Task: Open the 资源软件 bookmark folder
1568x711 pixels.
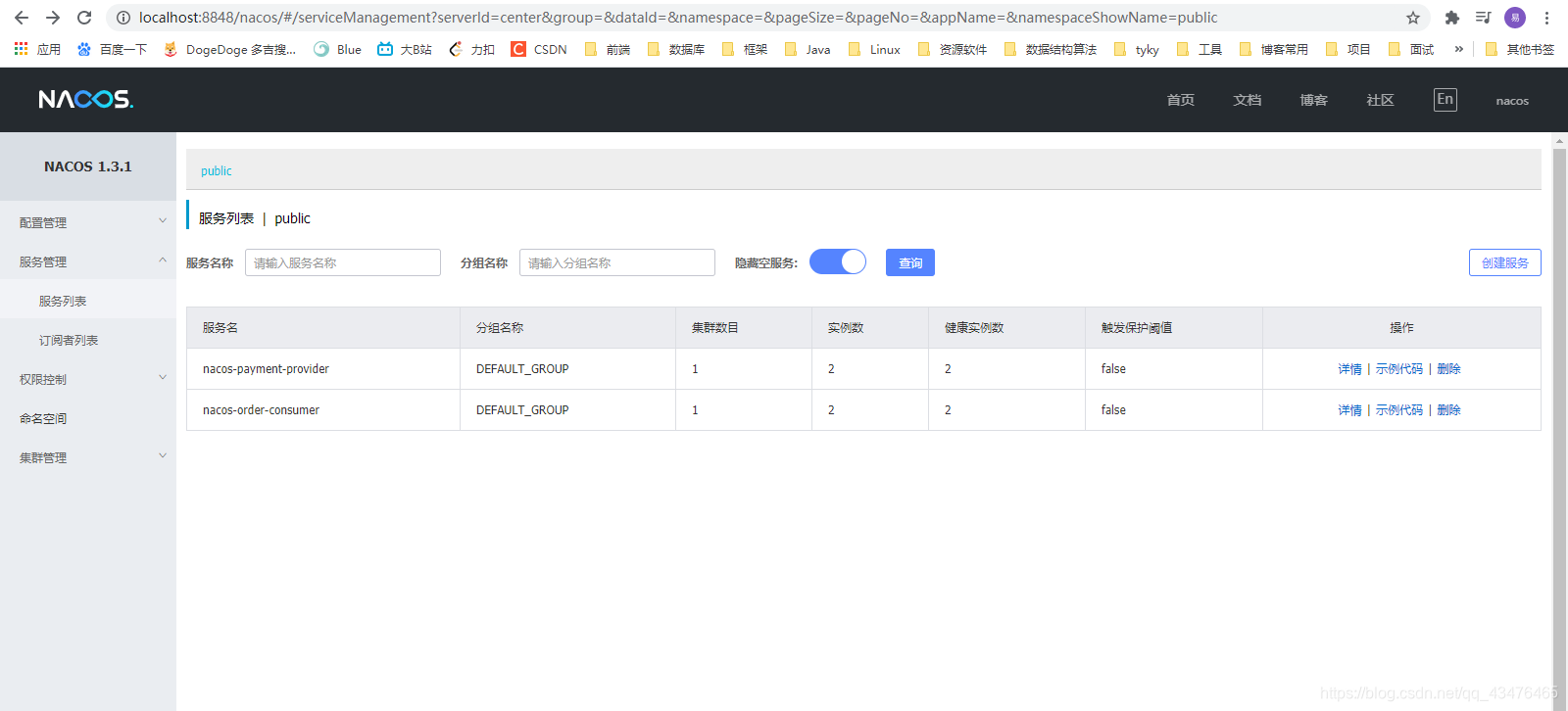Action: [x=953, y=49]
